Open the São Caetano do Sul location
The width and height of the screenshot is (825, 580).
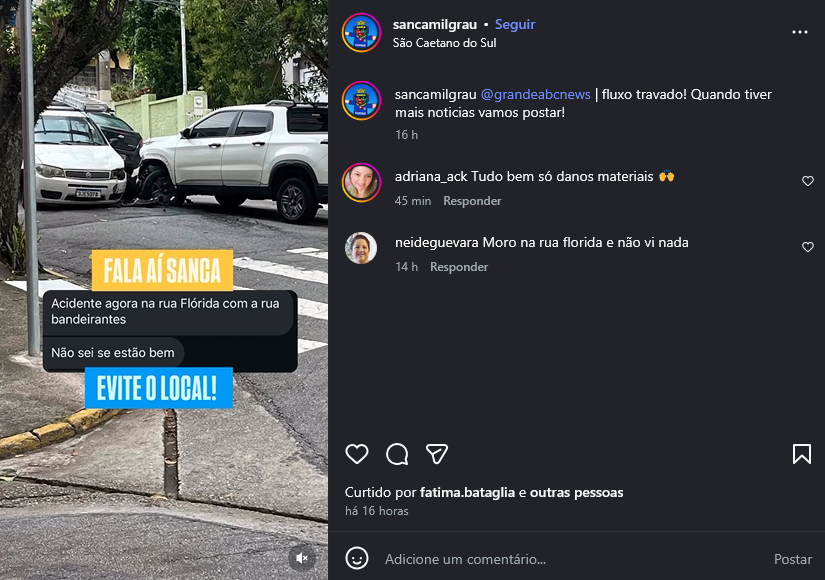[x=445, y=43]
